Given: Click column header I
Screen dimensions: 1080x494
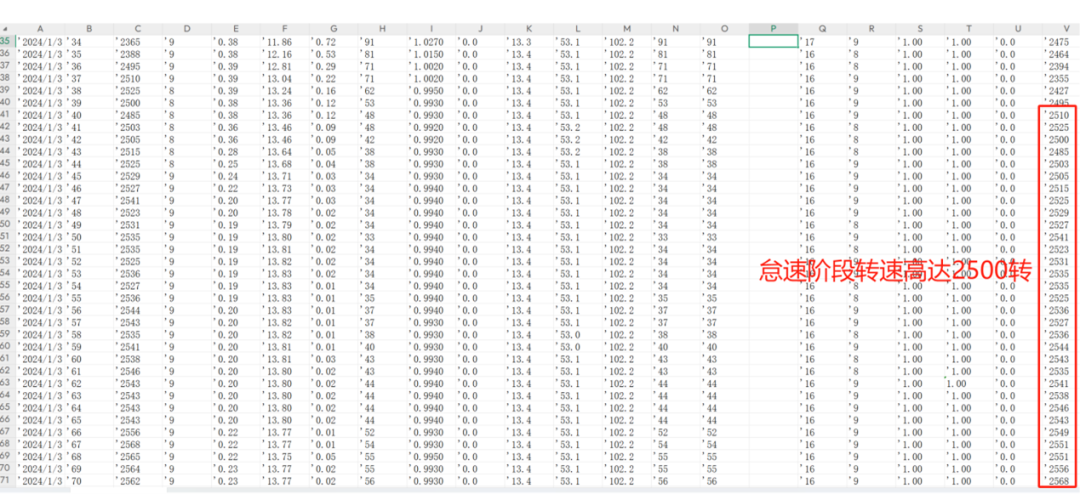Looking at the screenshot, I should pyautogui.click(x=432, y=28).
